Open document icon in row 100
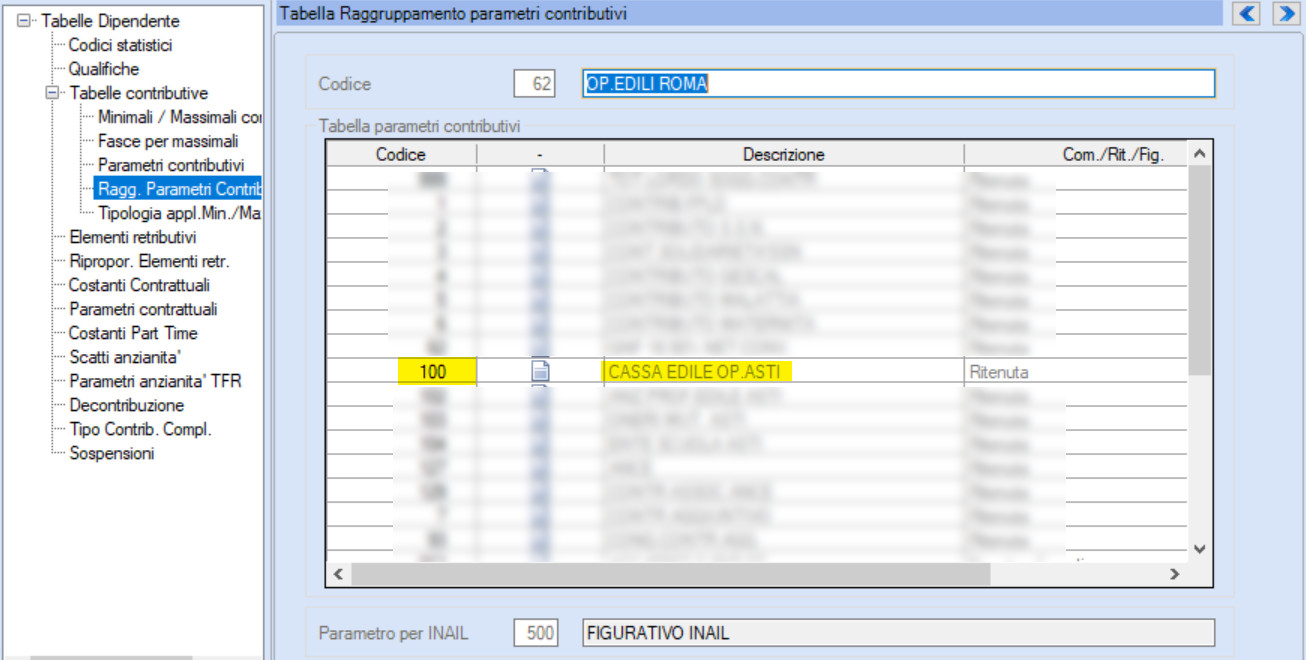The height and width of the screenshot is (660, 1306). [x=540, y=372]
